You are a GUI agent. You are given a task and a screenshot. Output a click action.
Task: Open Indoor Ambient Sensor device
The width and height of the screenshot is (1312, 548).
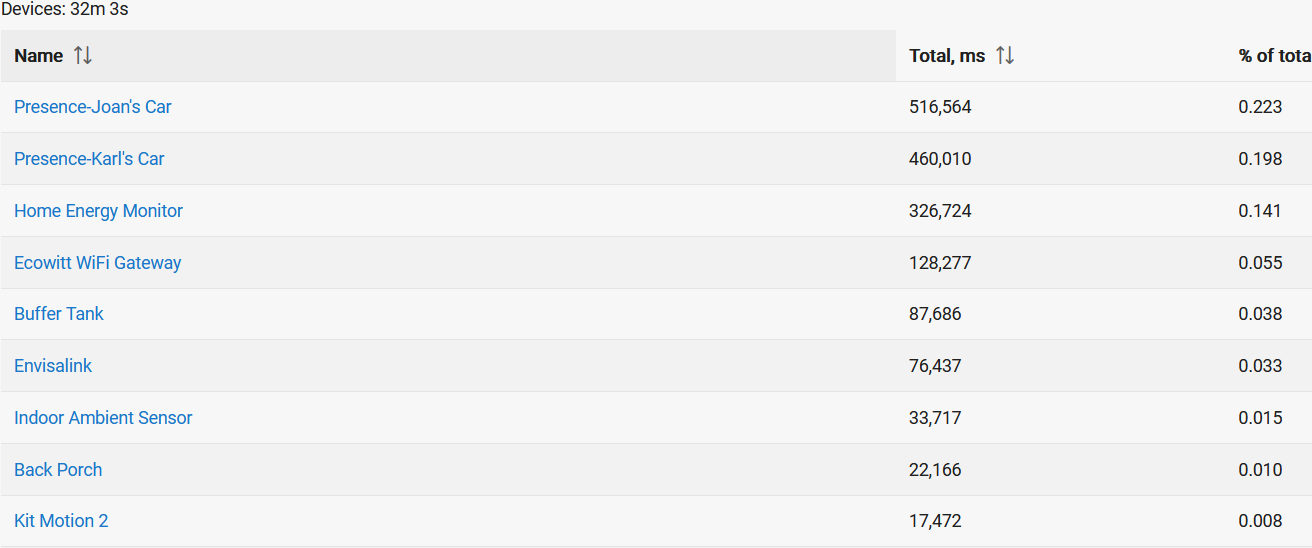click(x=103, y=418)
